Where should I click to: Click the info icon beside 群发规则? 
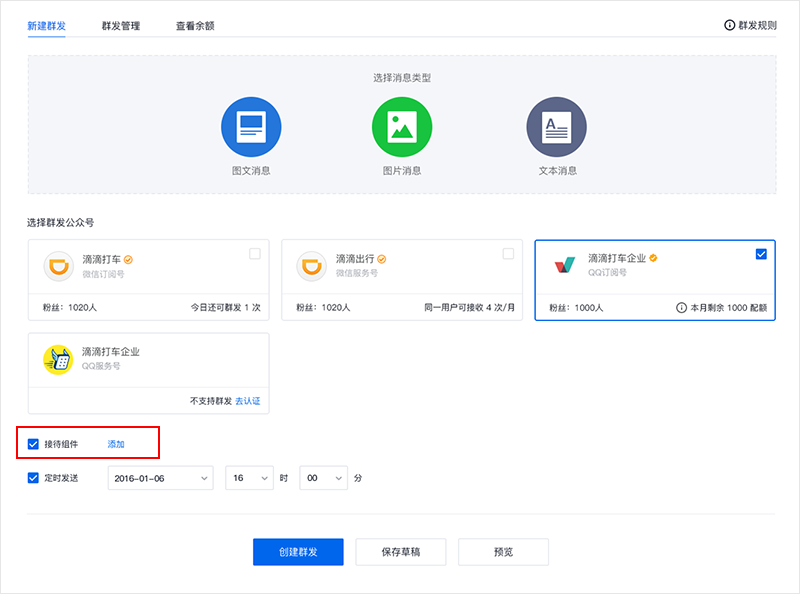[730, 25]
